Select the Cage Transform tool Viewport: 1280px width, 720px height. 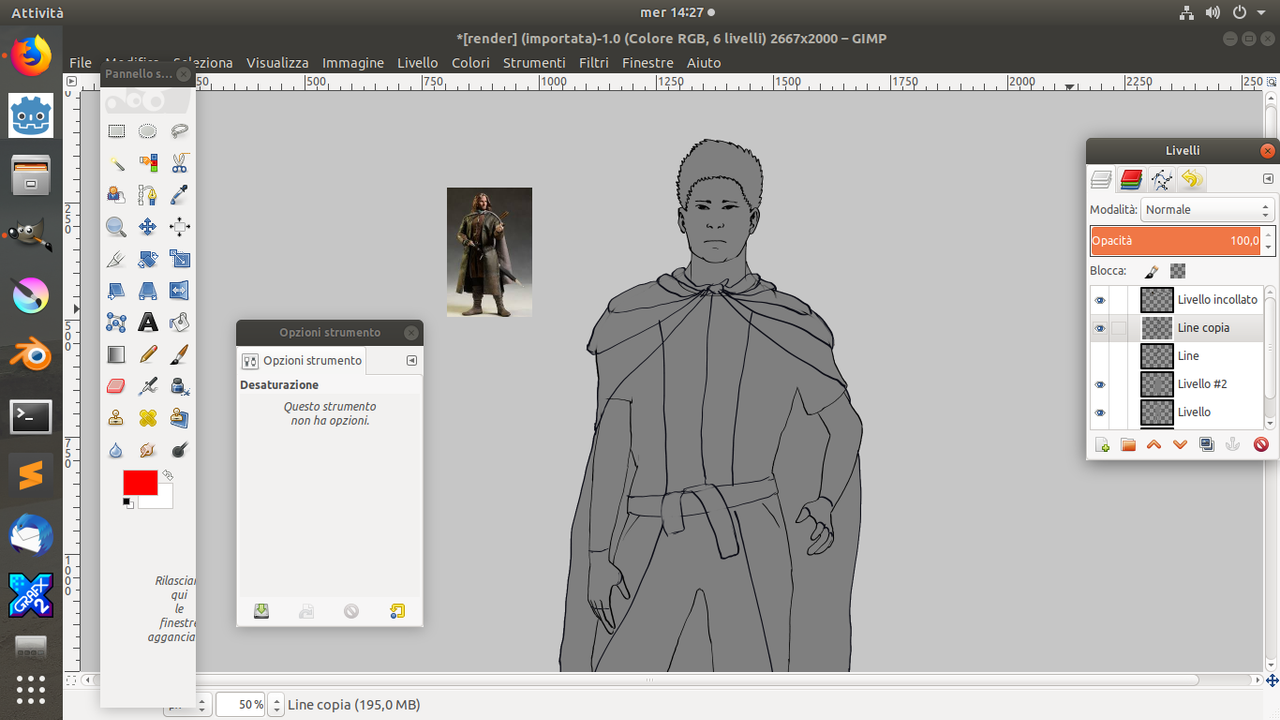pos(116,323)
